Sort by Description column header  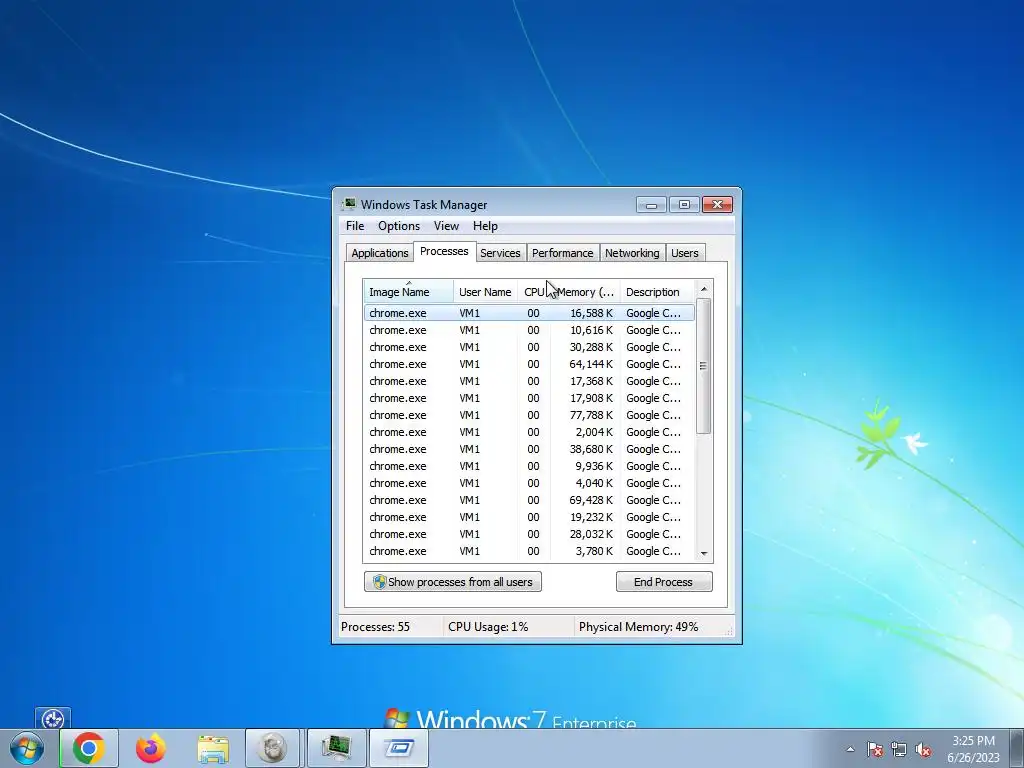(657, 292)
